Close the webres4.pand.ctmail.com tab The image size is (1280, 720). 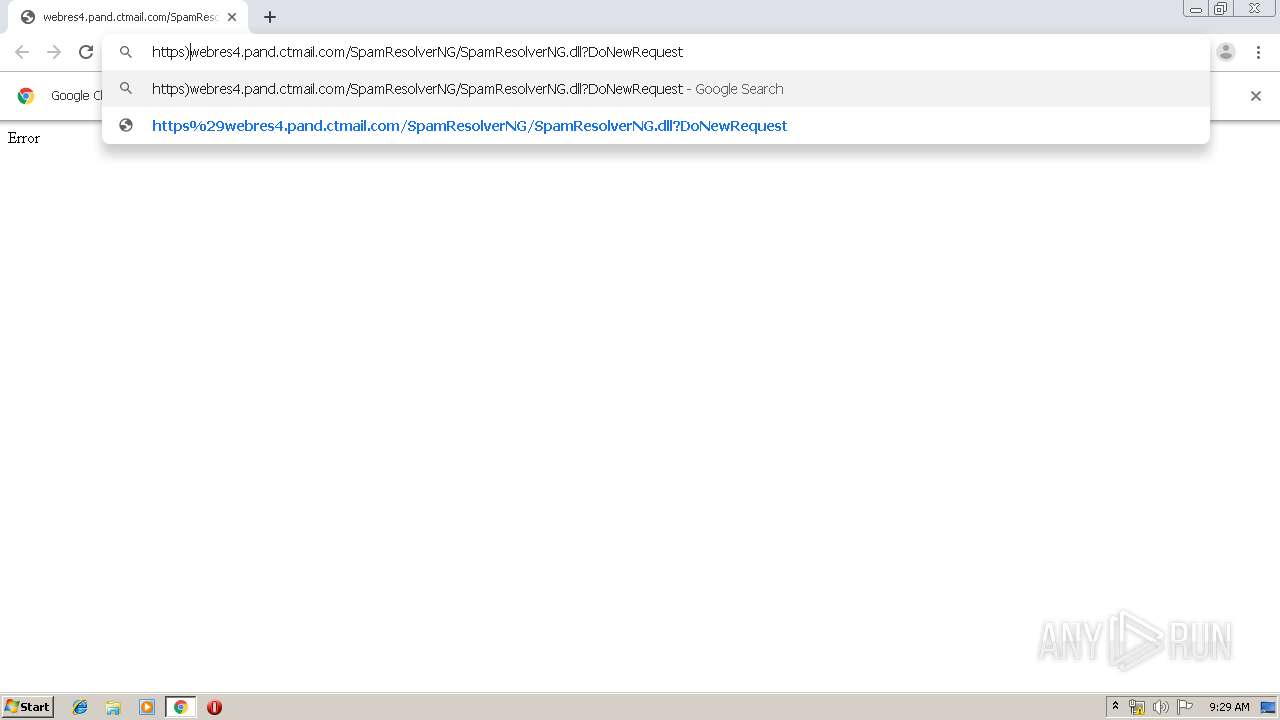point(232,17)
